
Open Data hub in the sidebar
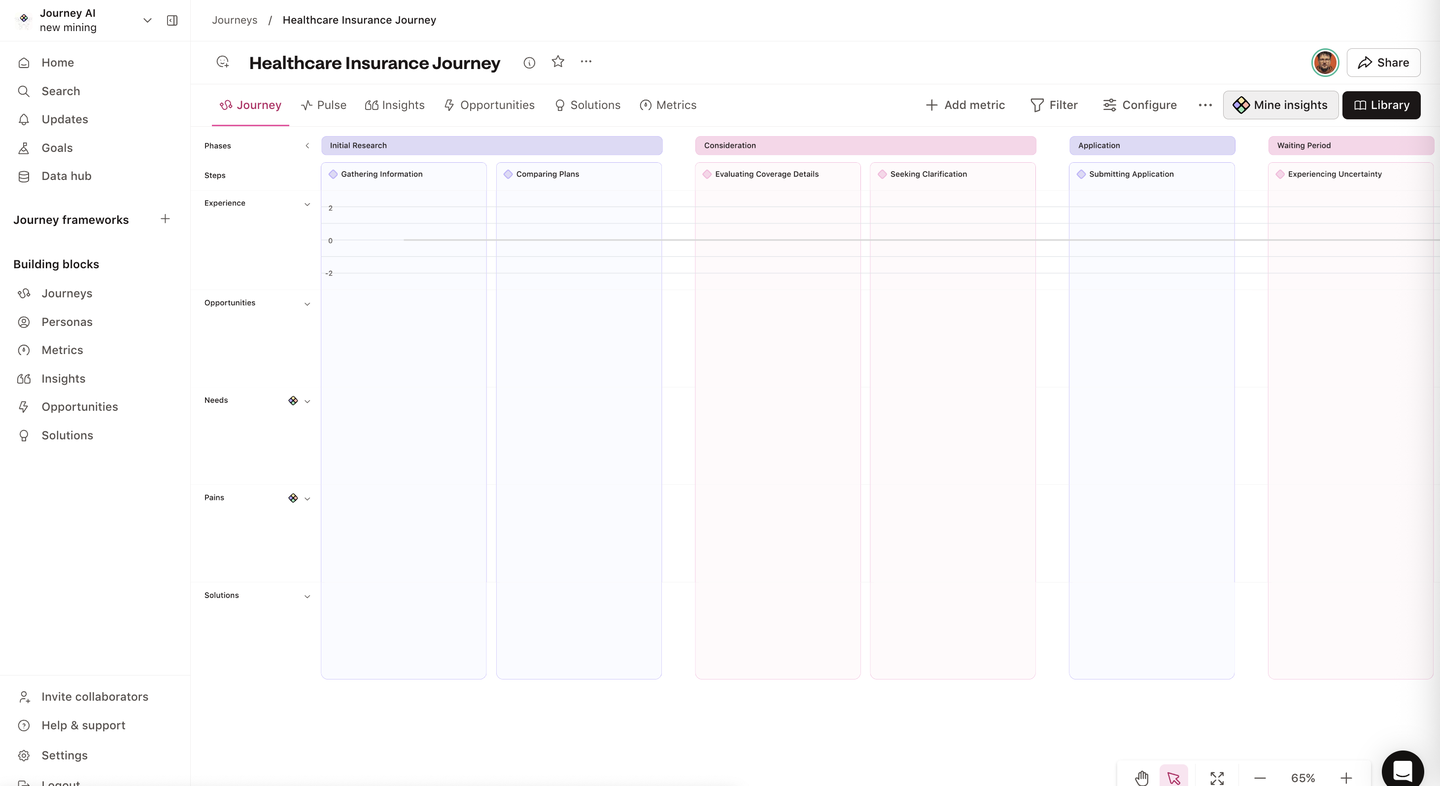[66, 176]
